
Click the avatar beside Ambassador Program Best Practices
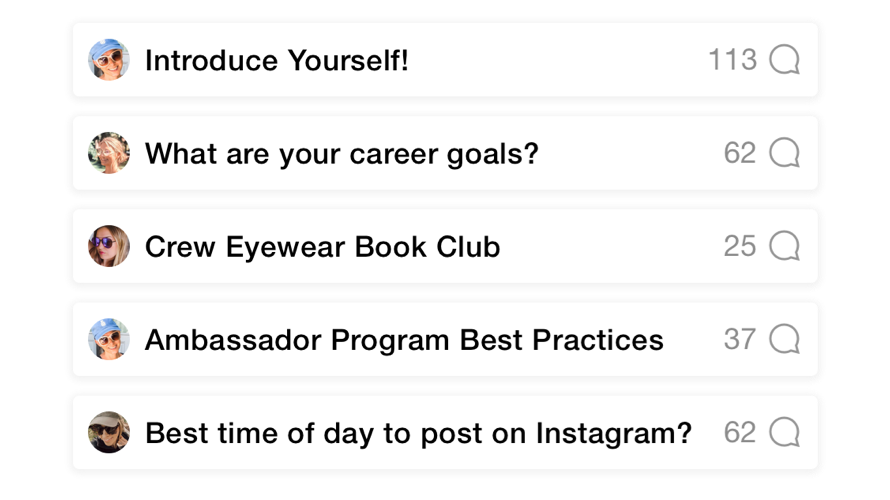click(109, 339)
